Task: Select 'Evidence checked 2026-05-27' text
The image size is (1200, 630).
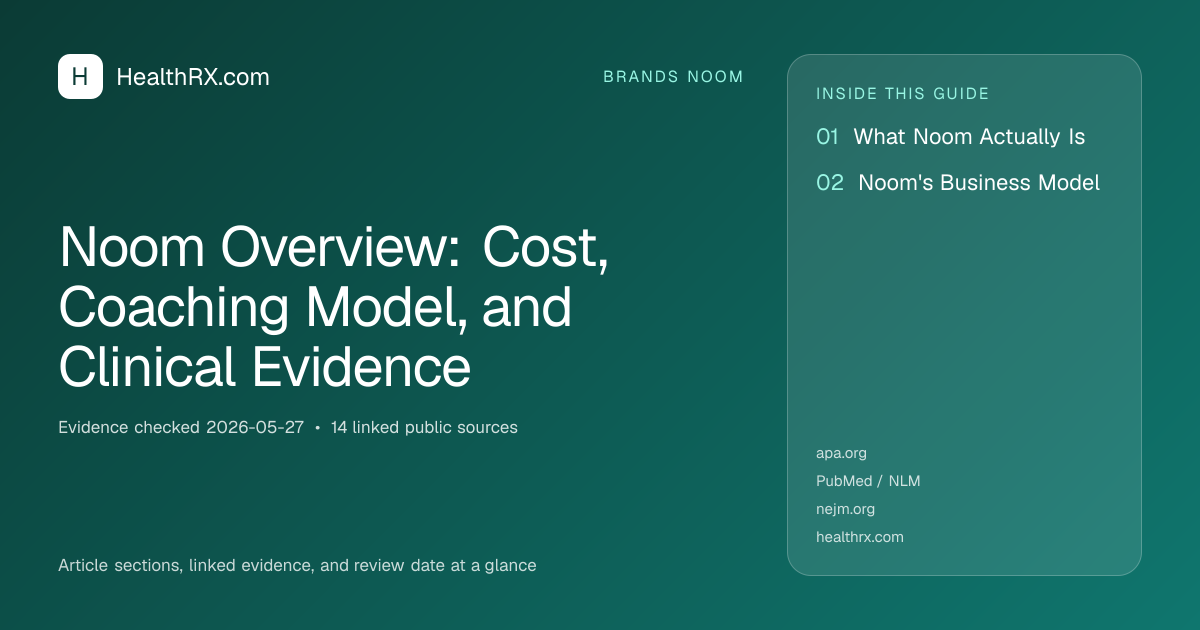Action: 181,427
